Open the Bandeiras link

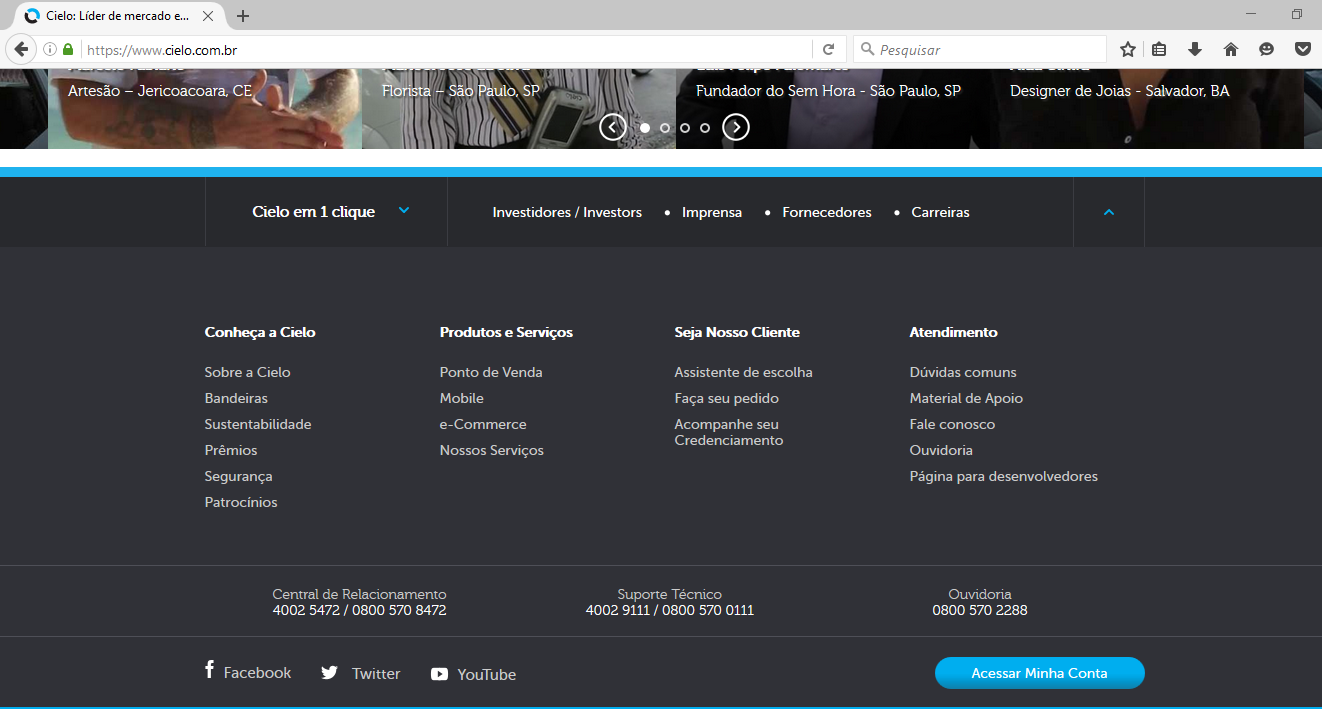pyautogui.click(x=236, y=398)
